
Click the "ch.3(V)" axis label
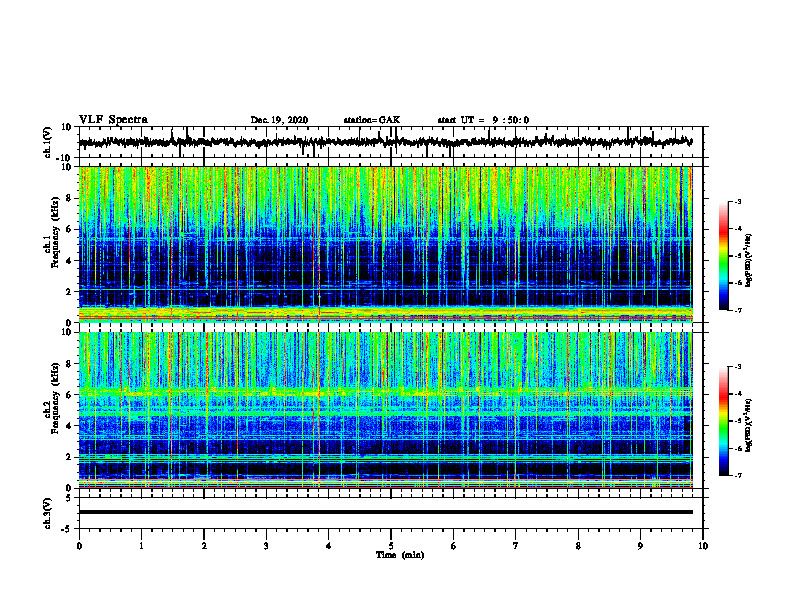47,513
